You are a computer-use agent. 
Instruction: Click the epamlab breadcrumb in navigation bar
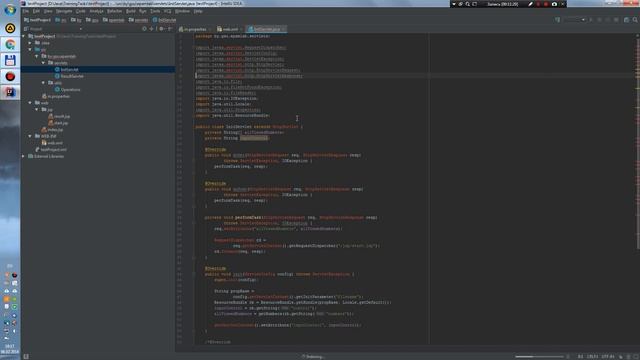point(113,20)
